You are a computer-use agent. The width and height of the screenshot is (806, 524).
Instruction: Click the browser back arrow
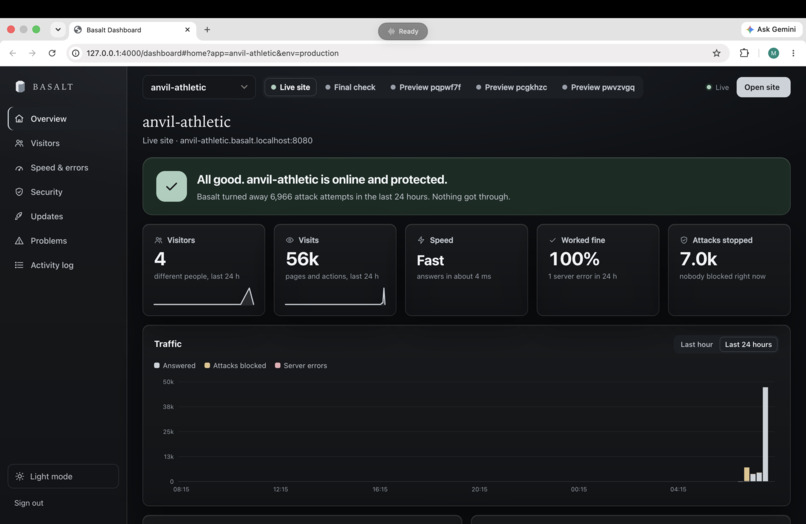[x=13, y=53]
